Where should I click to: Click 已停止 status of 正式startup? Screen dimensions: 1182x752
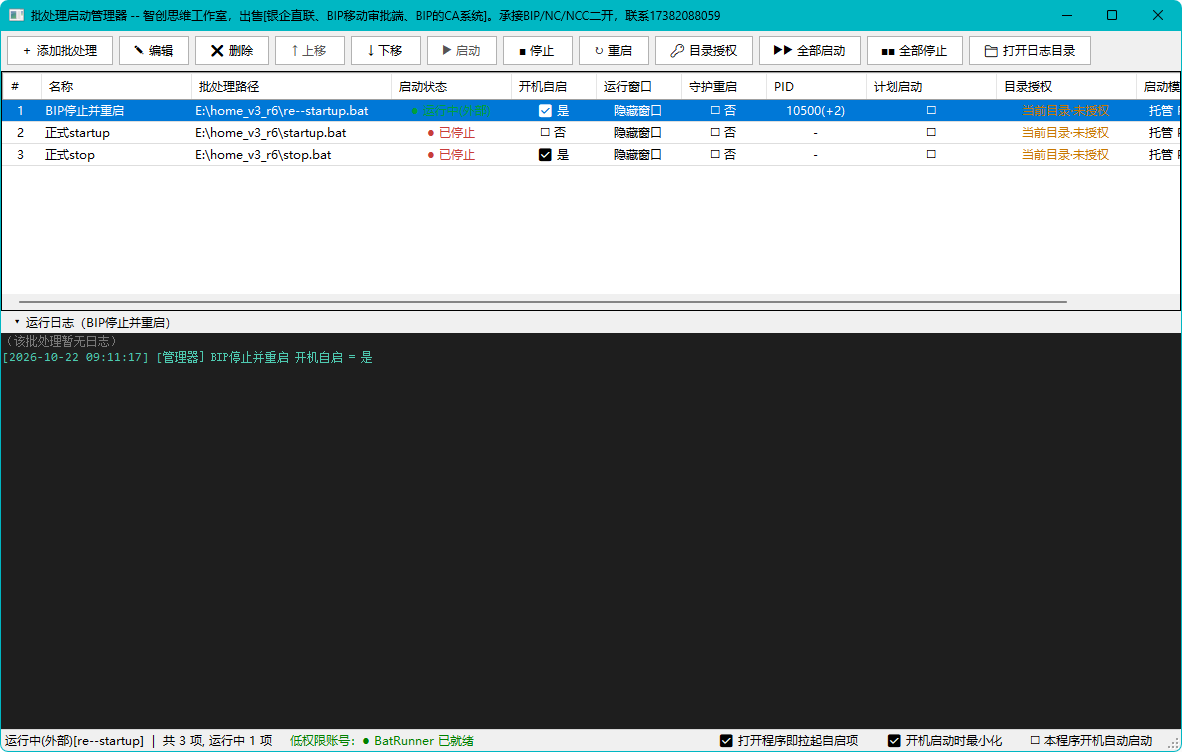pyautogui.click(x=452, y=133)
